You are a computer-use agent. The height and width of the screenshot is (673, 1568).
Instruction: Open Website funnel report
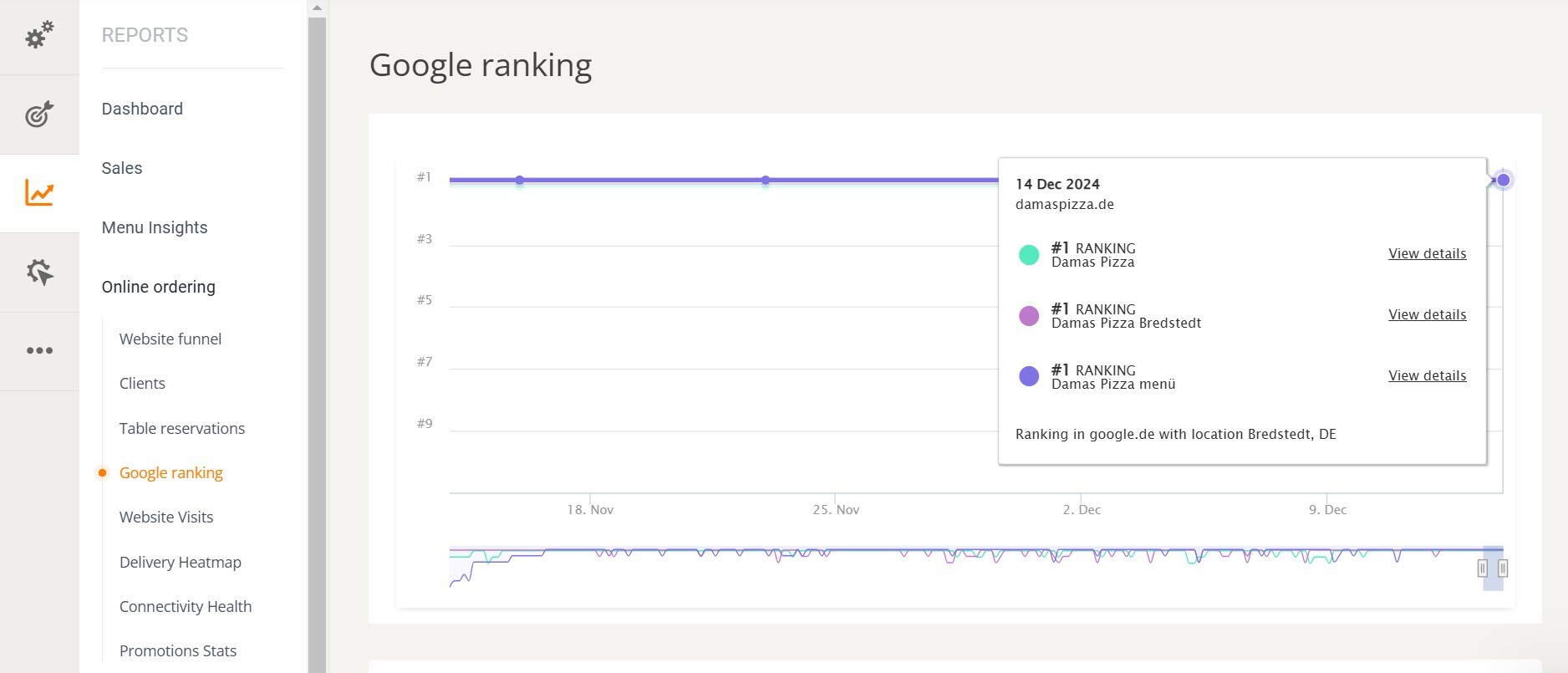(x=171, y=339)
